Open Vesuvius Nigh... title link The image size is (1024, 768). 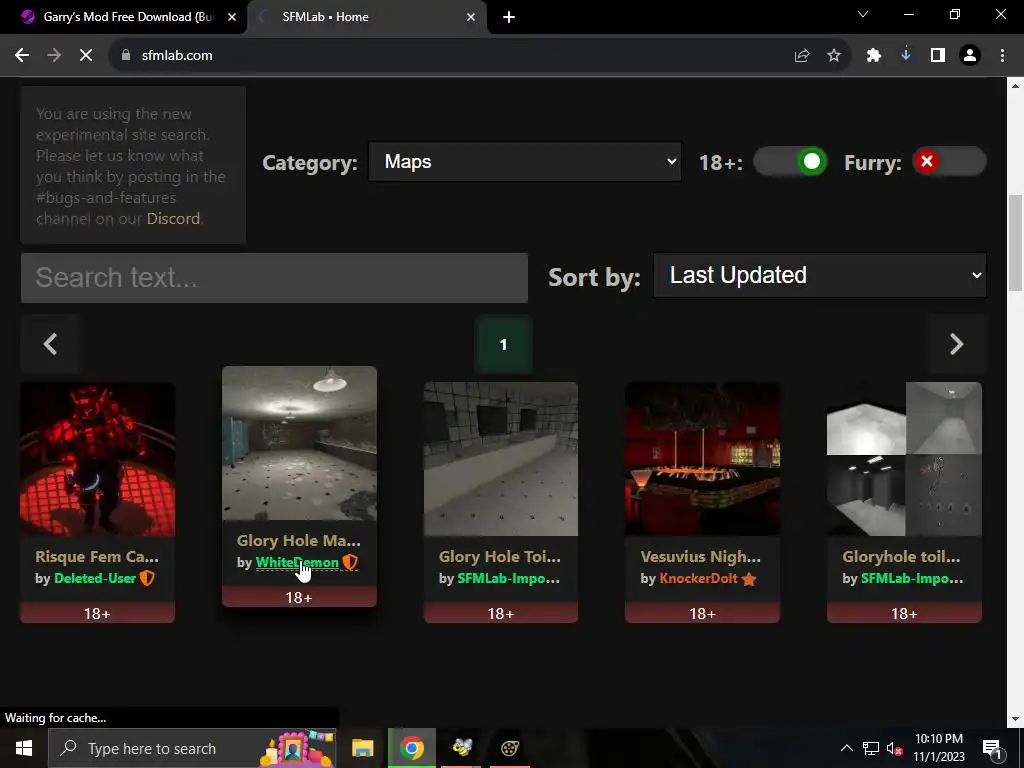click(701, 557)
